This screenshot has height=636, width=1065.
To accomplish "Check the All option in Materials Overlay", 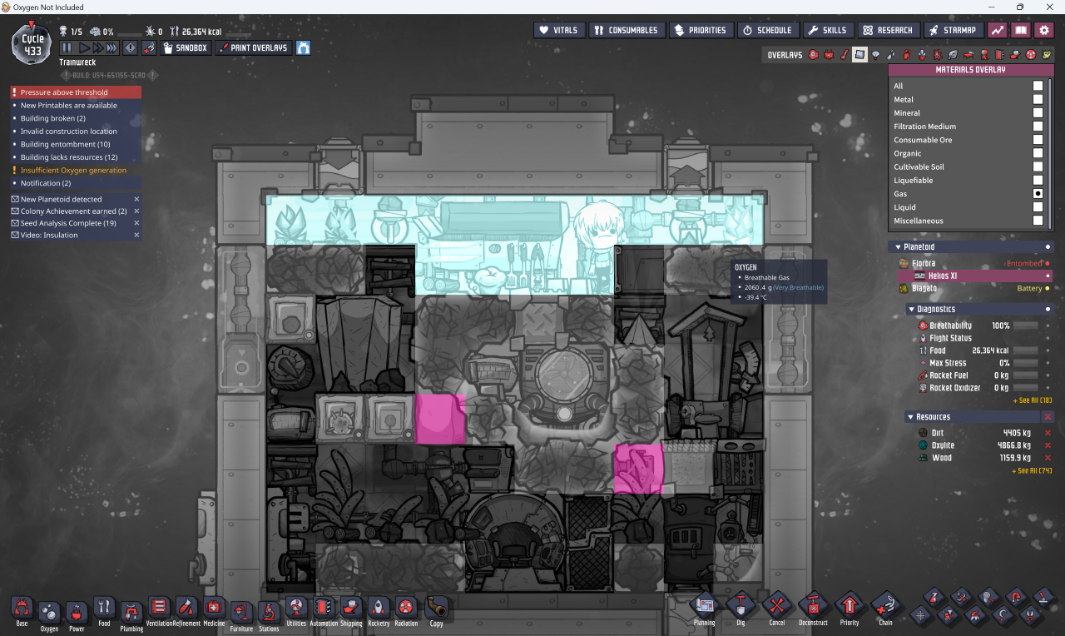I will (x=1037, y=86).
